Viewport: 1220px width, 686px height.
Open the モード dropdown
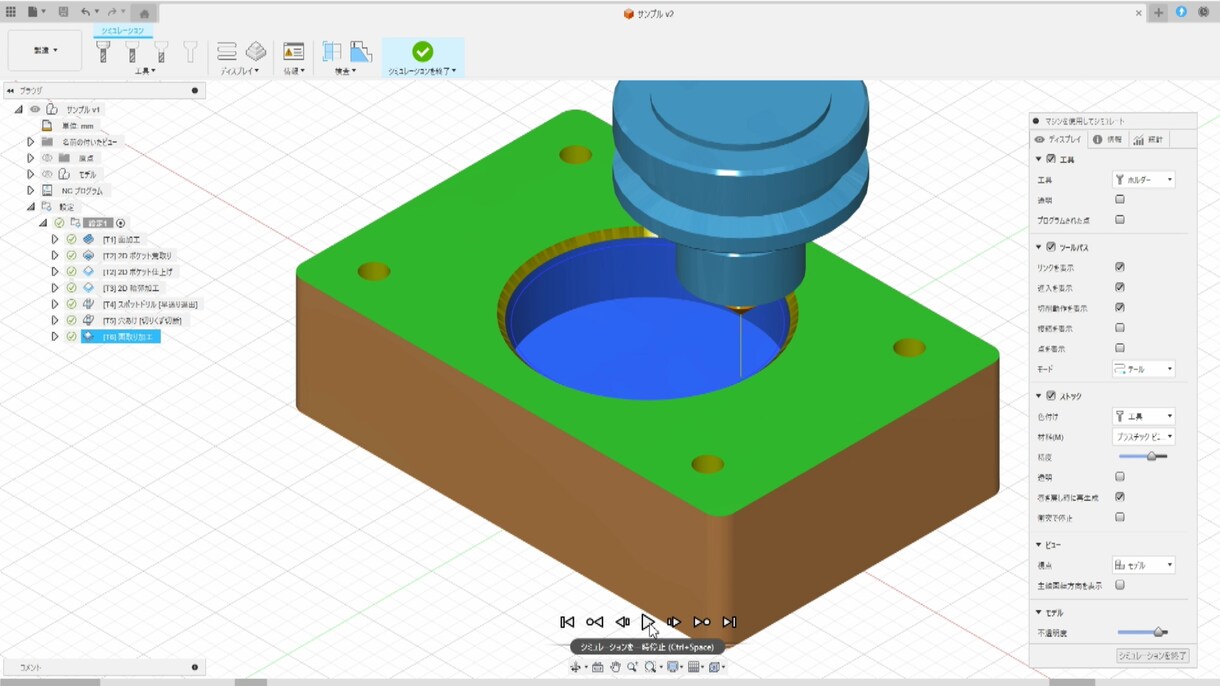(x=1144, y=369)
